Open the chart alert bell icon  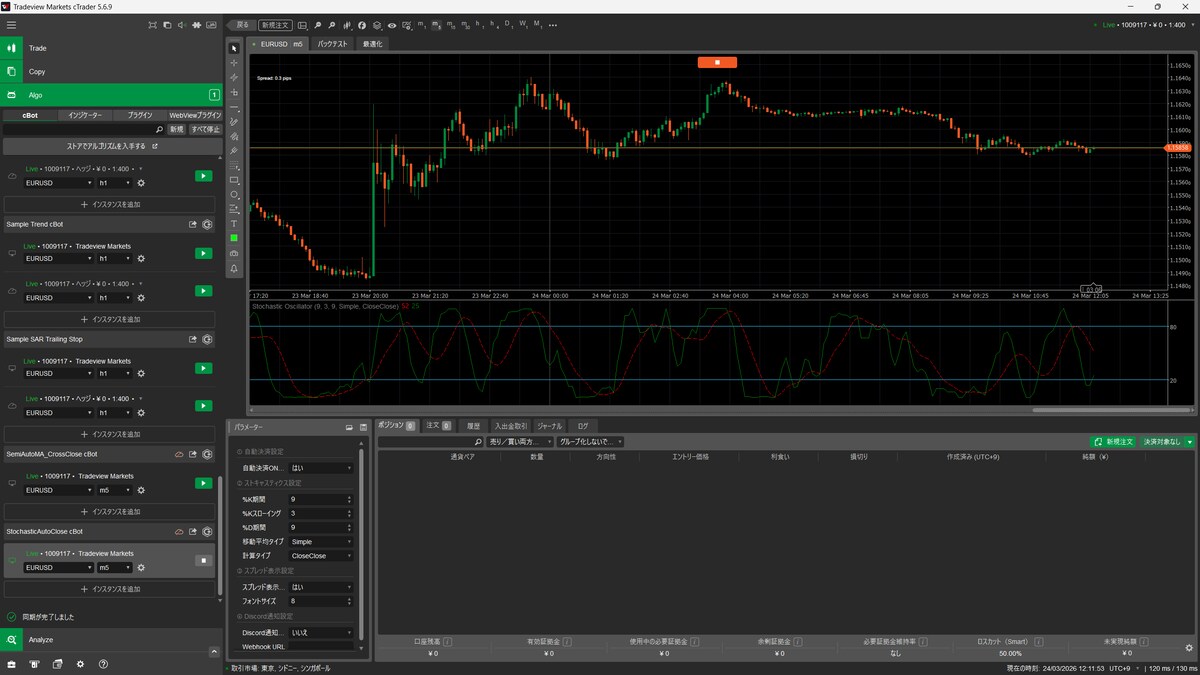point(234,268)
